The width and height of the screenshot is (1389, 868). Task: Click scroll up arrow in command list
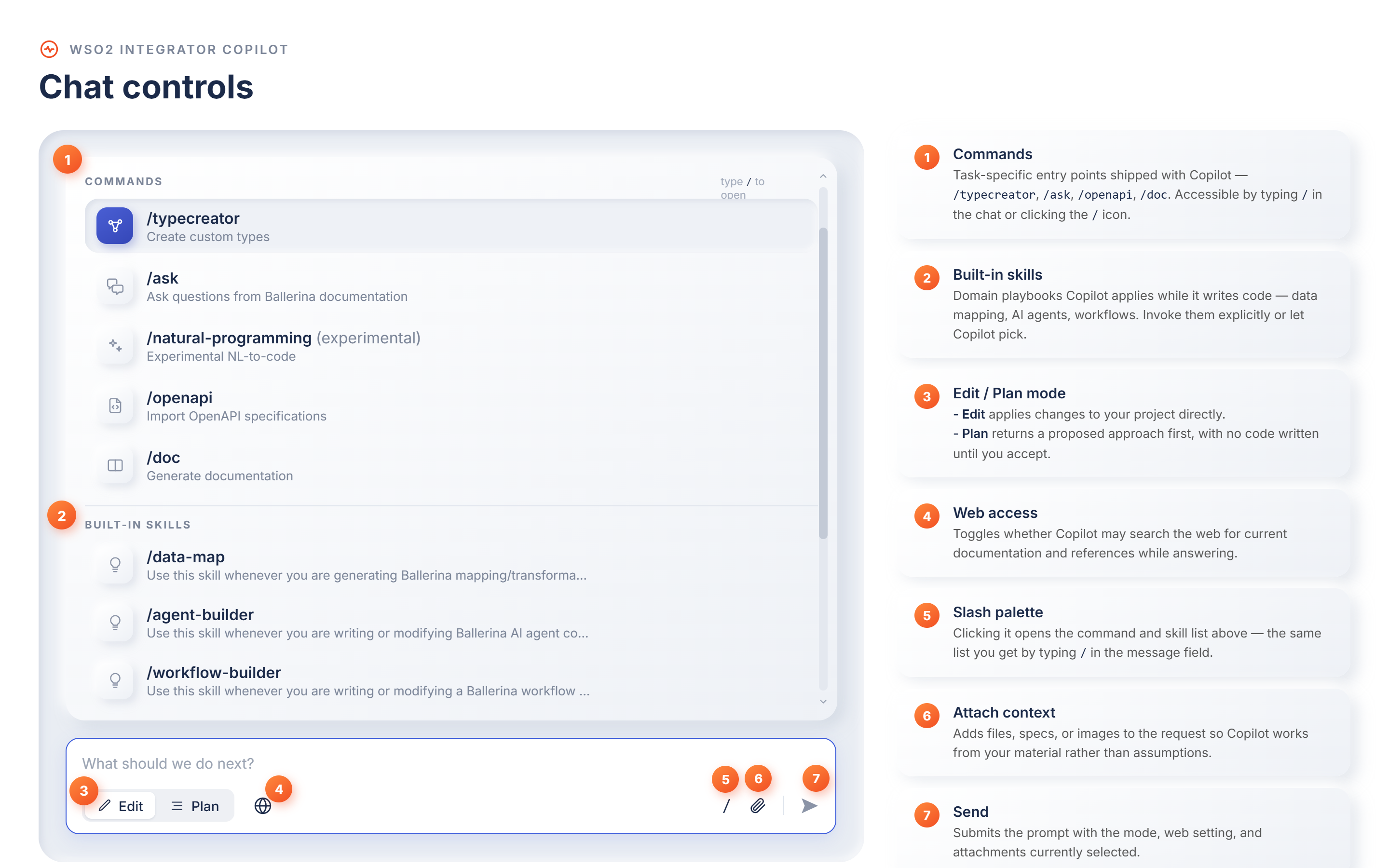point(823,176)
